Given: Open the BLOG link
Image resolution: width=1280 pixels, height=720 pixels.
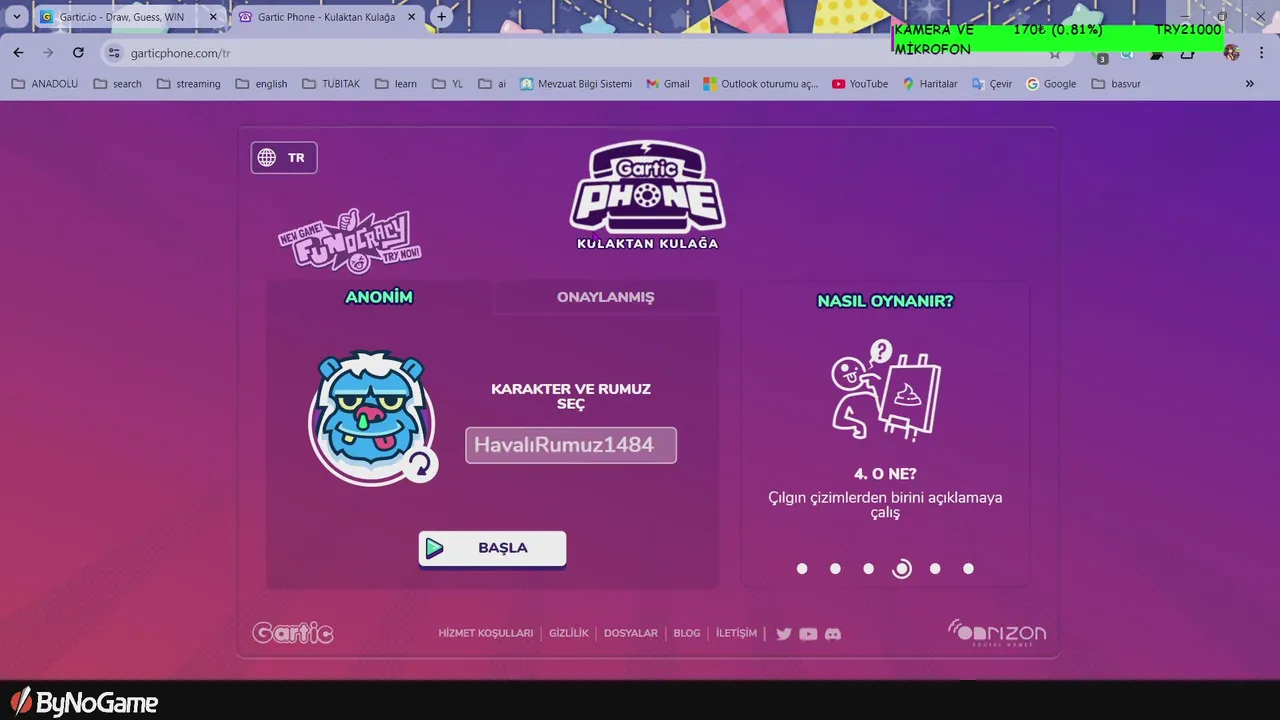Looking at the screenshot, I should (x=687, y=633).
